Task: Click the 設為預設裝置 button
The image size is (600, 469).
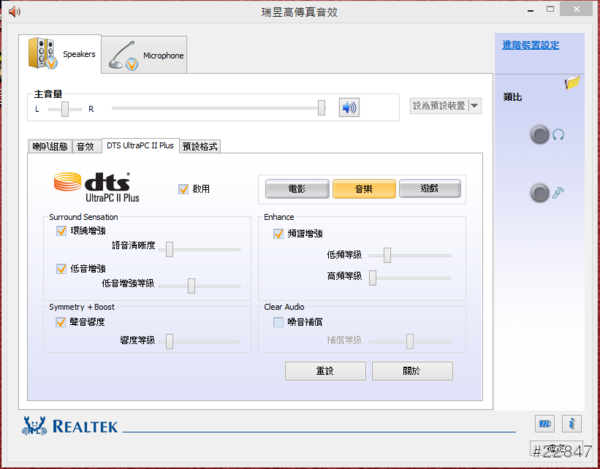Action: click(439, 106)
